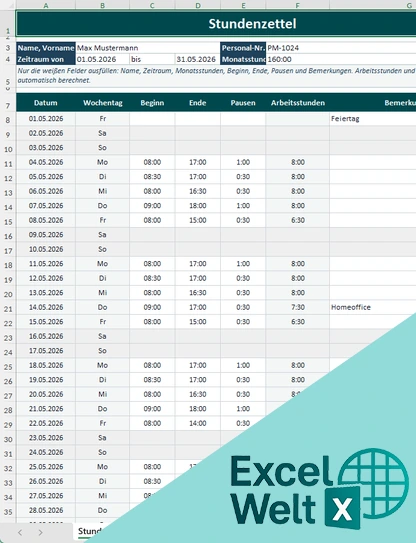Click weekday 'Do' on 28.05.2026 row
The width and height of the screenshot is (416, 543).
click(x=103, y=510)
